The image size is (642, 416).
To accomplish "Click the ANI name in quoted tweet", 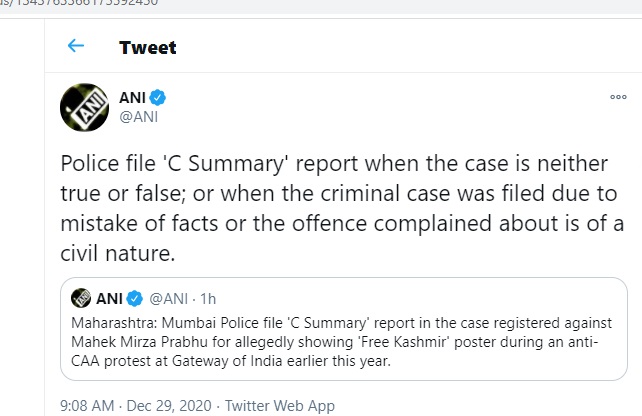I will (x=107, y=297).
